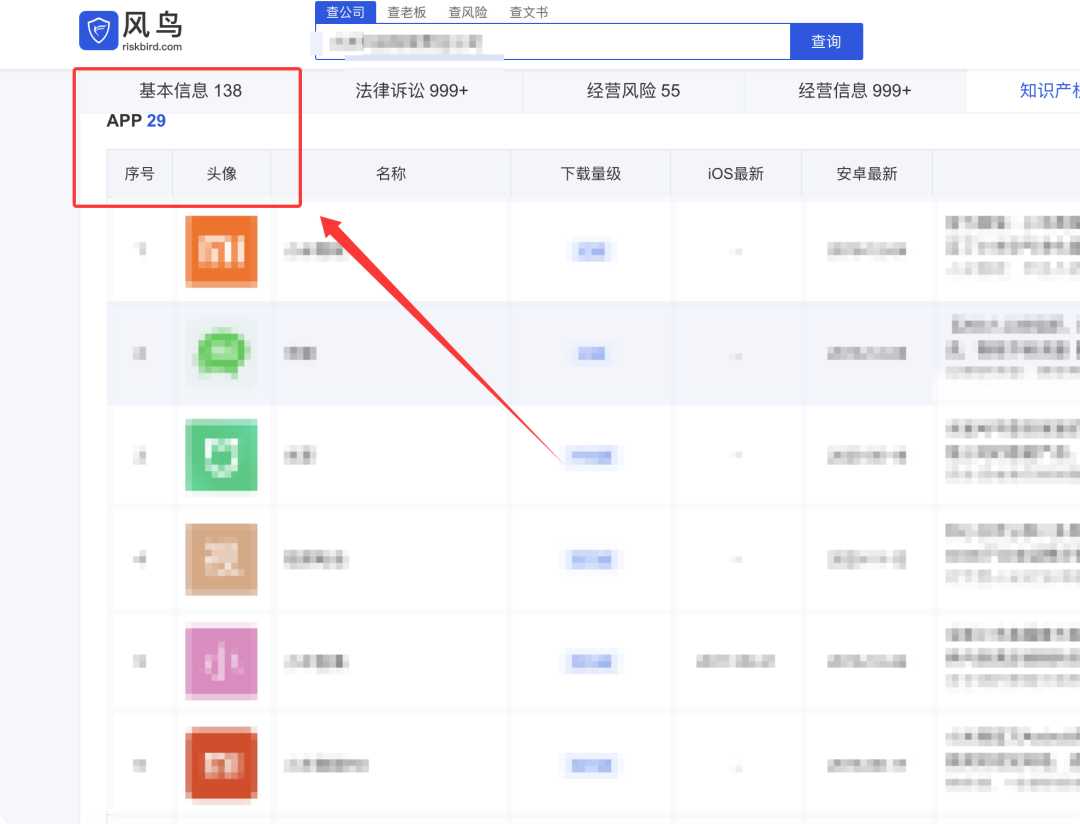
Task: Click the download level tag in the dark red Mi row
Action: pyautogui.click(x=591, y=765)
